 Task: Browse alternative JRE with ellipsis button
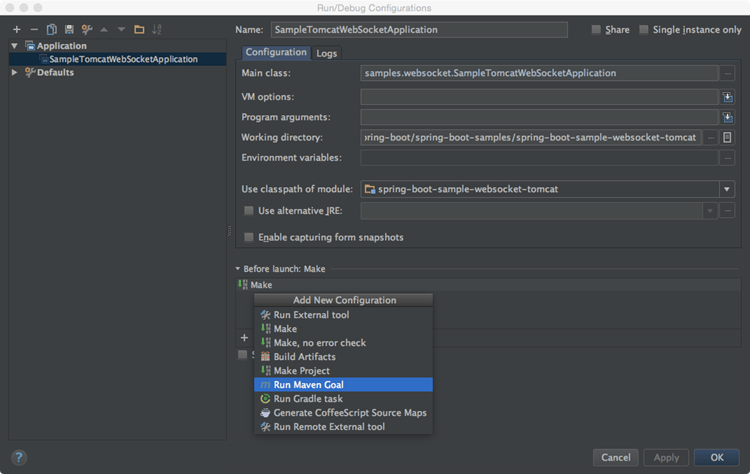pyautogui.click(x=728, y=210)
